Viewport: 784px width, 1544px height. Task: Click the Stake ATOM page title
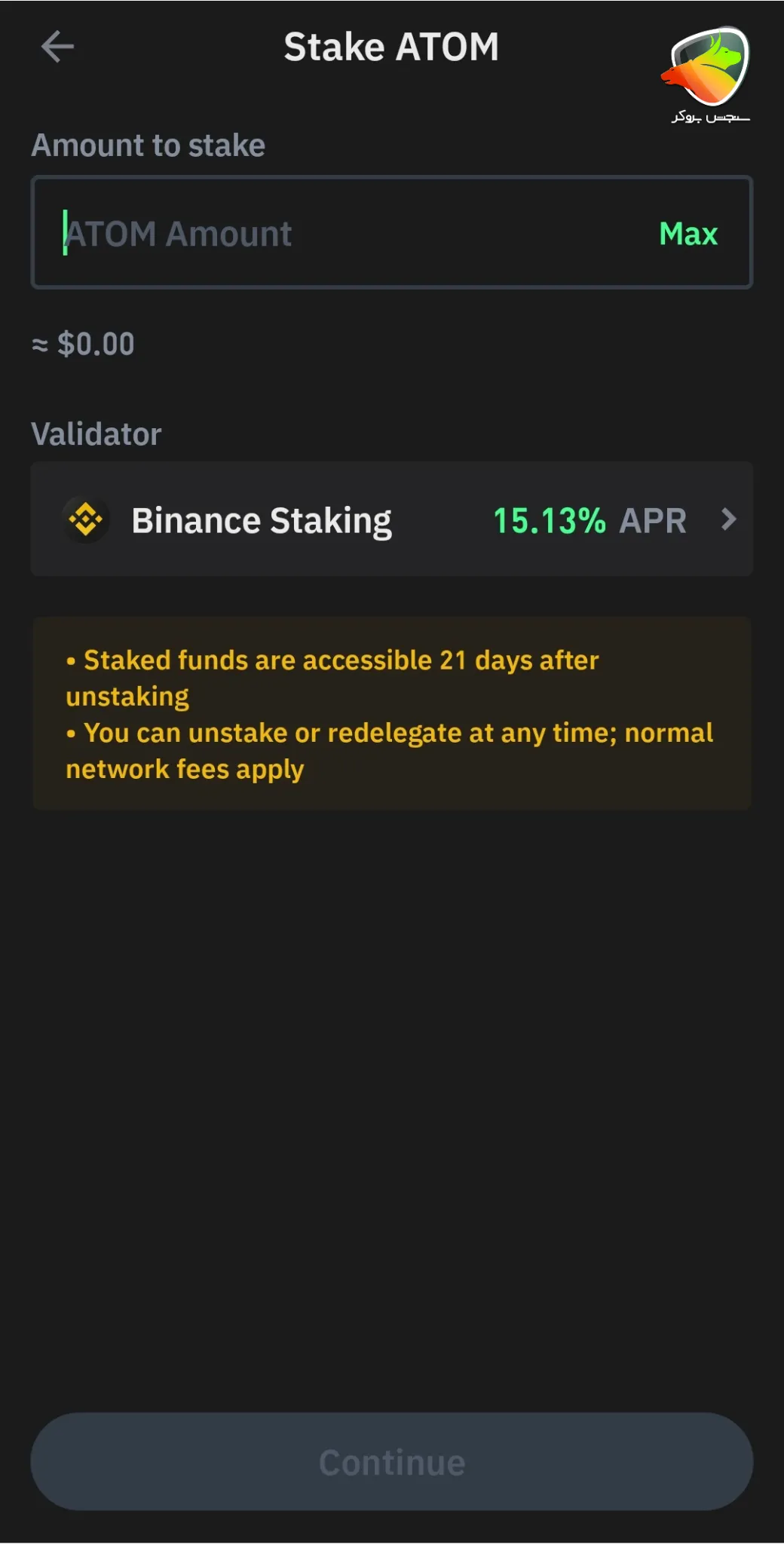click(391, 47)
